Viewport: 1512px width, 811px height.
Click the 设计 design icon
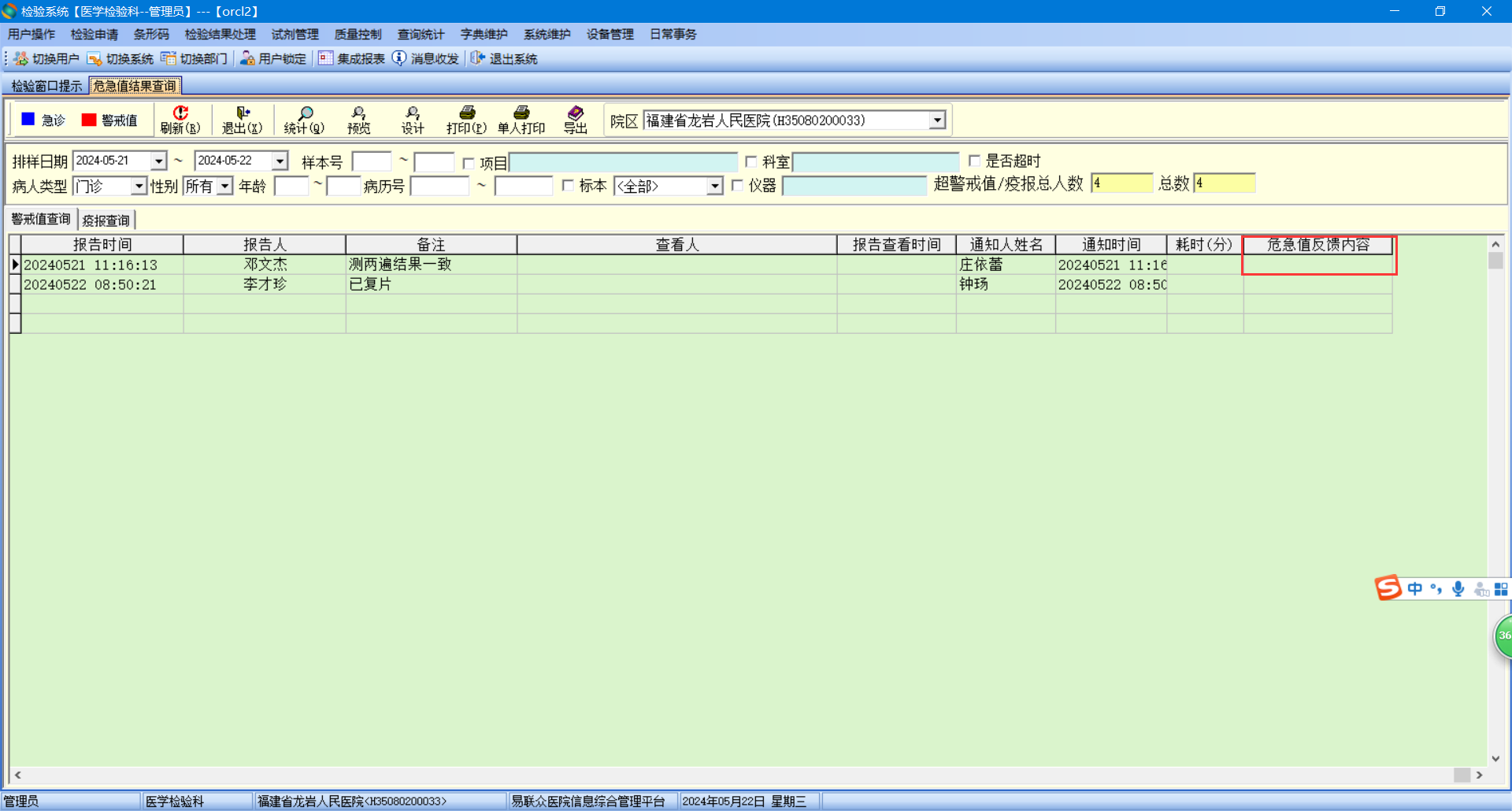(413, 113)
